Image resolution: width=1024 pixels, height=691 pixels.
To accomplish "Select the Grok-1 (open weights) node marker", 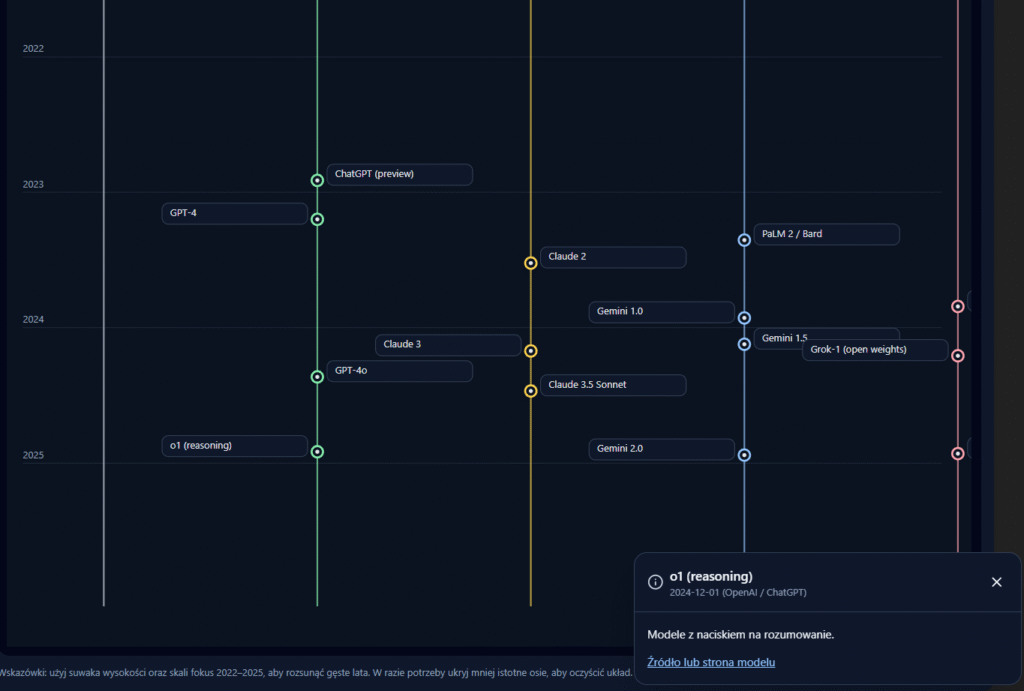I will coord(958,356).
